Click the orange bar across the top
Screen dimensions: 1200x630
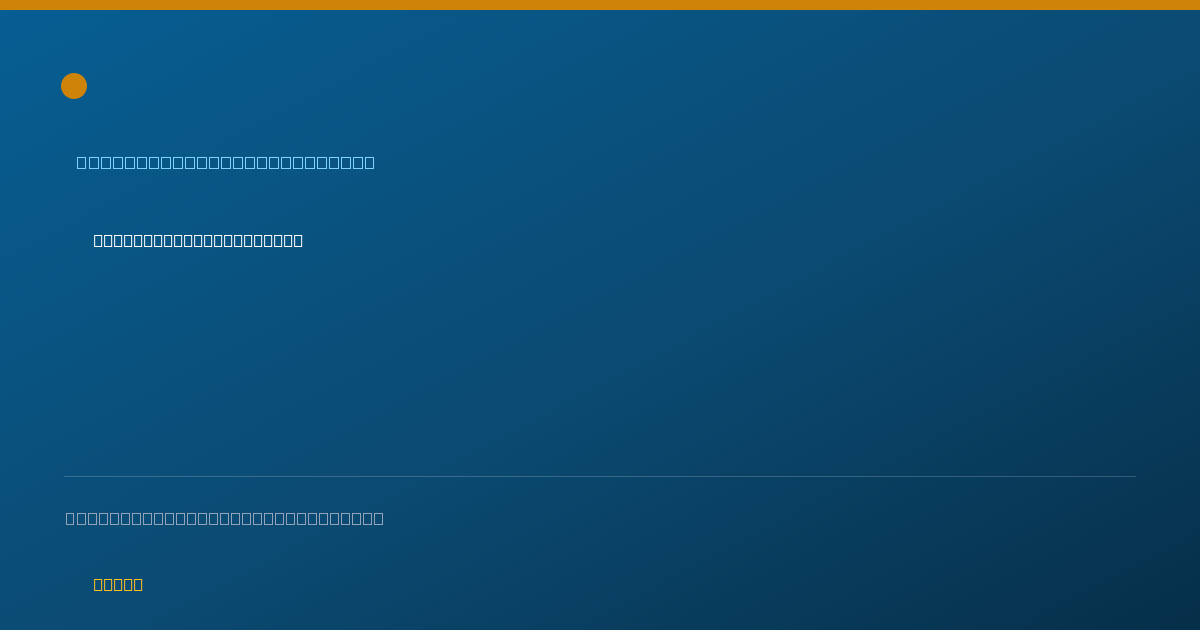600,5
